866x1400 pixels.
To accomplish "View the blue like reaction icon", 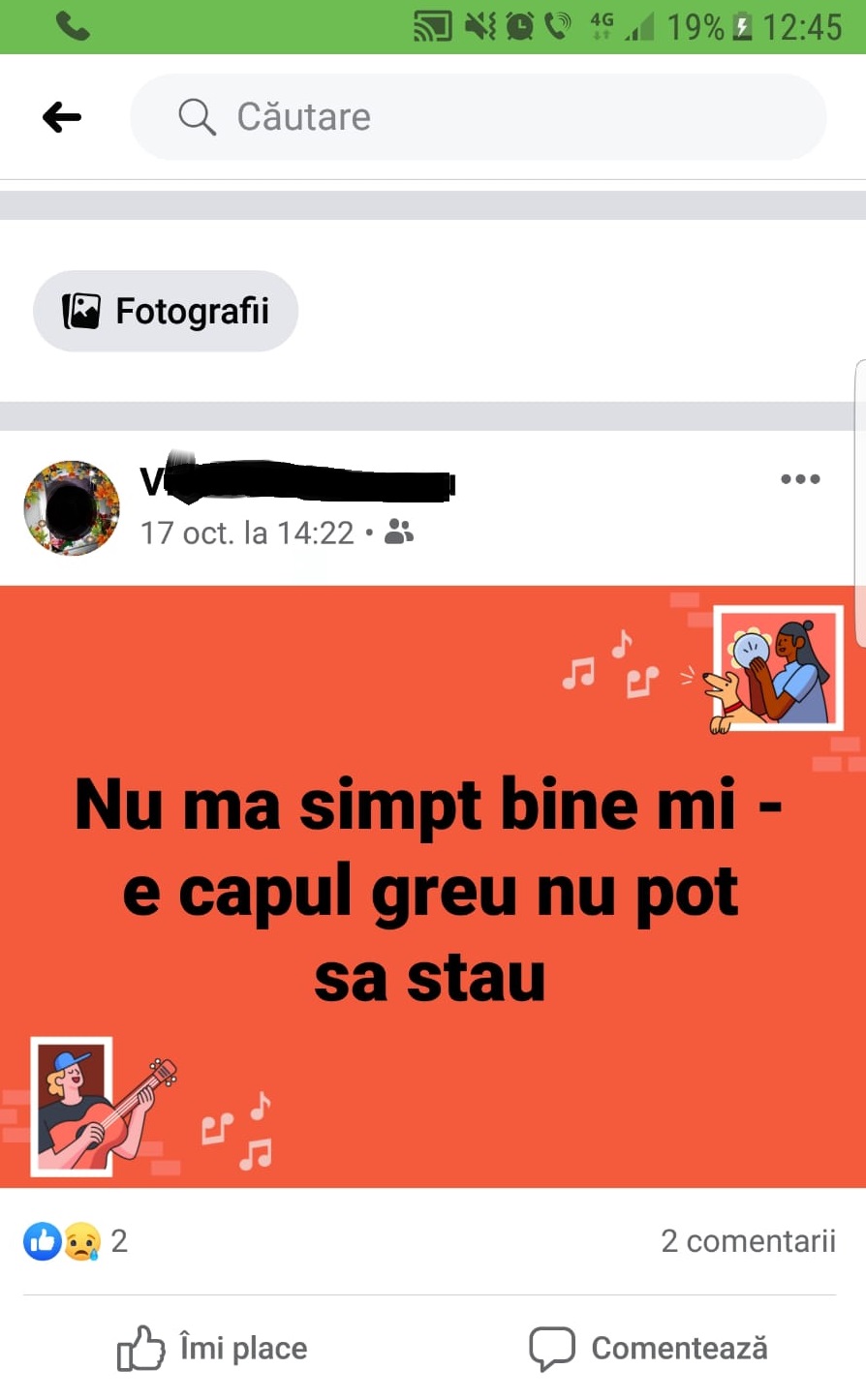I will [x=43, y=1240].
